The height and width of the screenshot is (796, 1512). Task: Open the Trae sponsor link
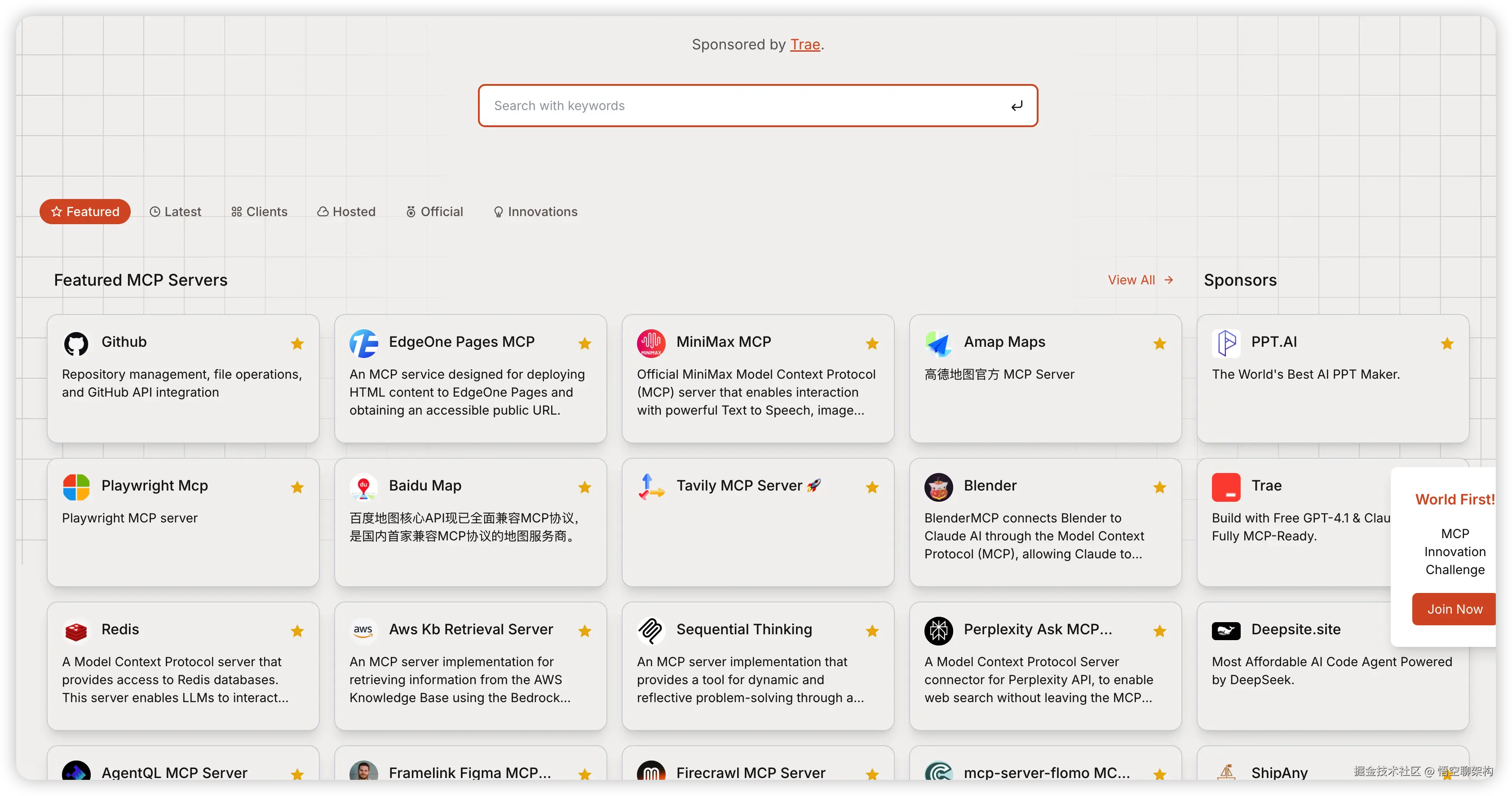click(x=805, y=44)
